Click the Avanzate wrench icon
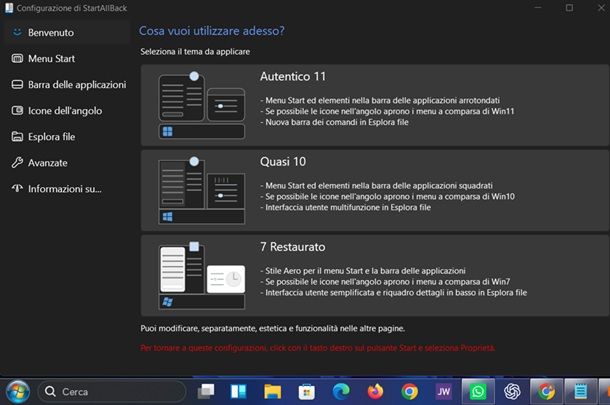 (17, 162)
